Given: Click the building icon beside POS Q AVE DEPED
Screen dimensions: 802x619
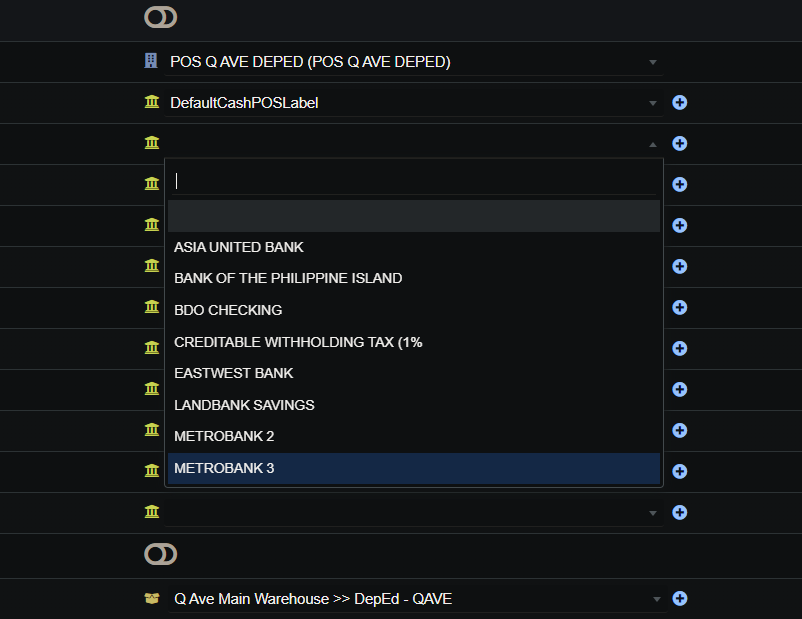Looking at the screenshot, I should (x=151, y=62).
